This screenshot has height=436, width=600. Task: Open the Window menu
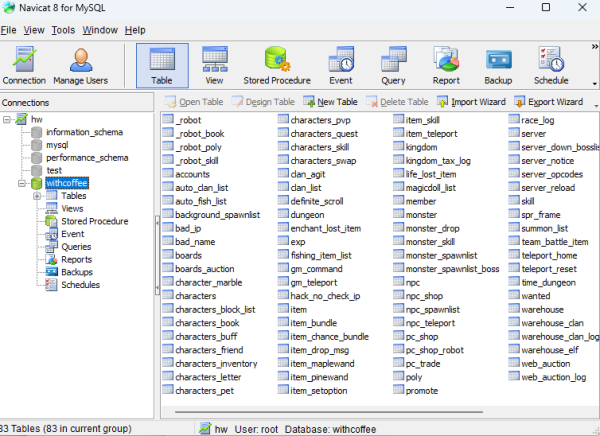(x=100, y=30)
